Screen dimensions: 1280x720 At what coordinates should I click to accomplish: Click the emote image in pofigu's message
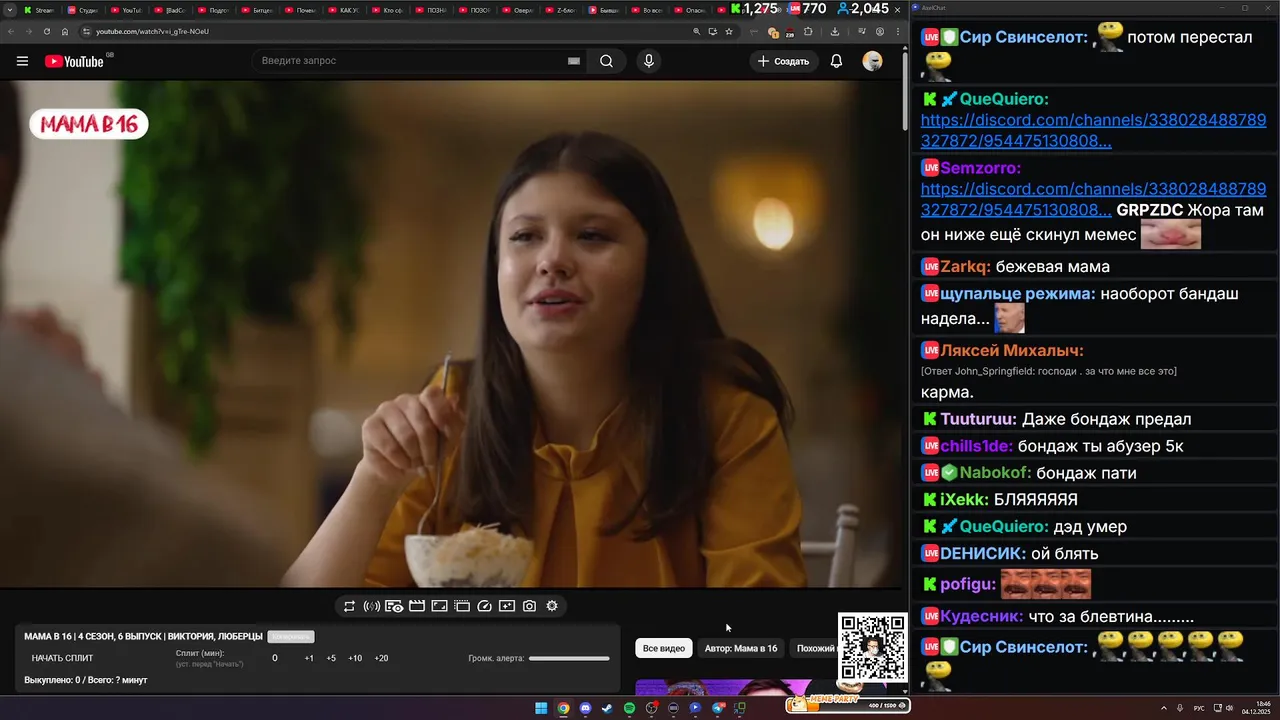coord(1046,584)
